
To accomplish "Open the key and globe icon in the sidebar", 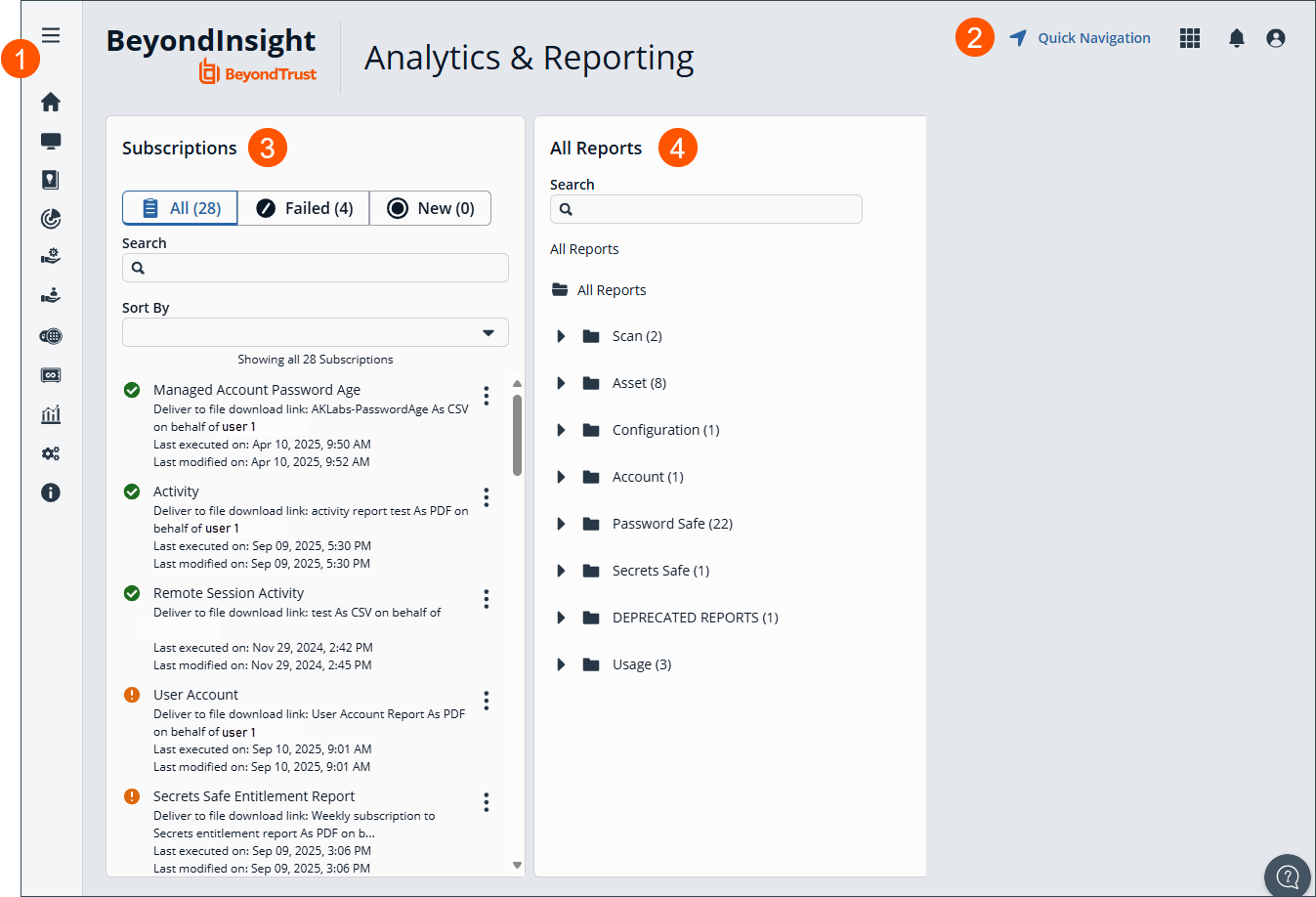I will 51,336.
